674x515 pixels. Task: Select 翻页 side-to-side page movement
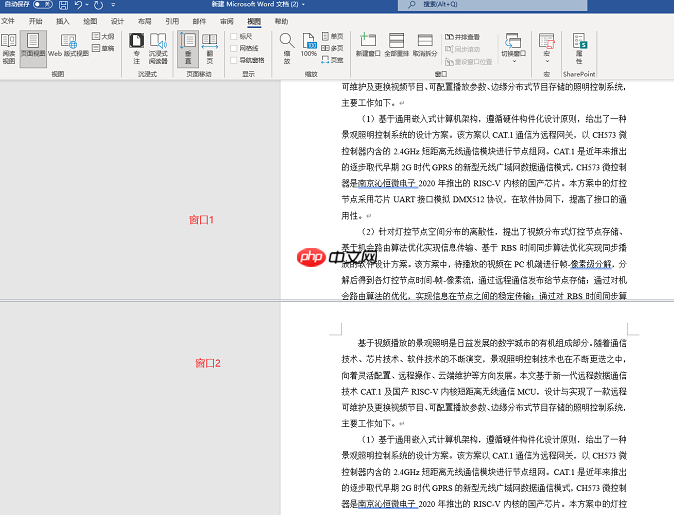[x=210, y=48]
